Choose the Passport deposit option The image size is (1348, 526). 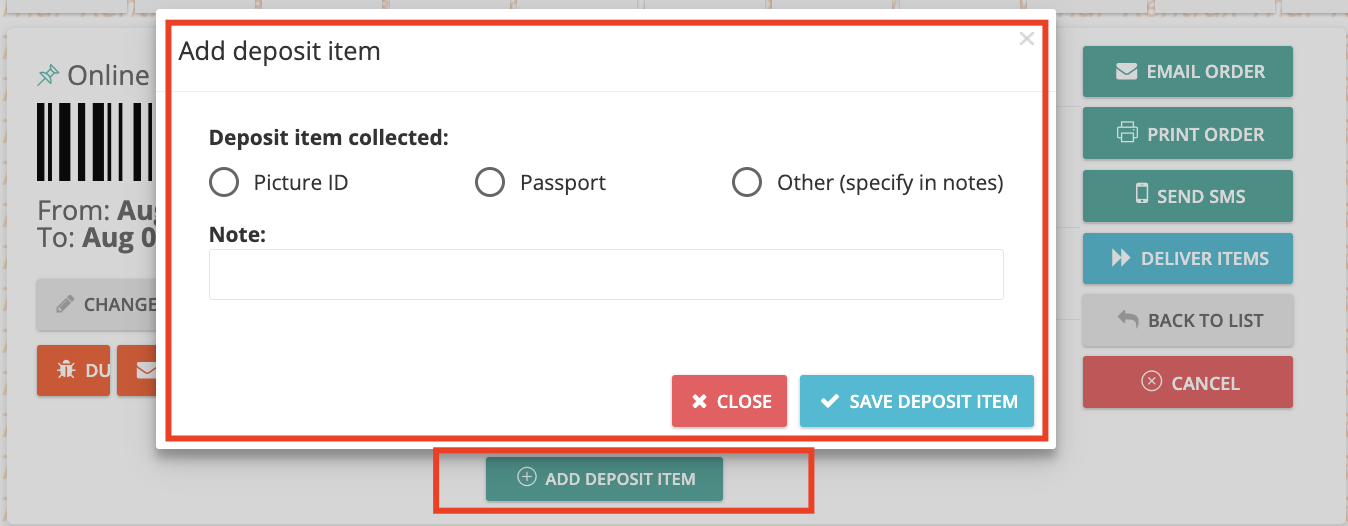pos(489,183)
